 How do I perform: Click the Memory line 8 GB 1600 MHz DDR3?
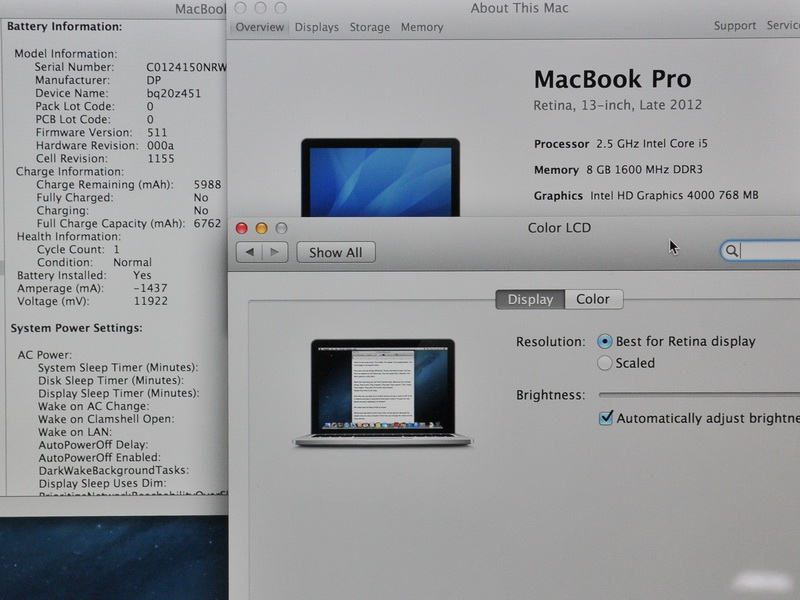[618, 169]
